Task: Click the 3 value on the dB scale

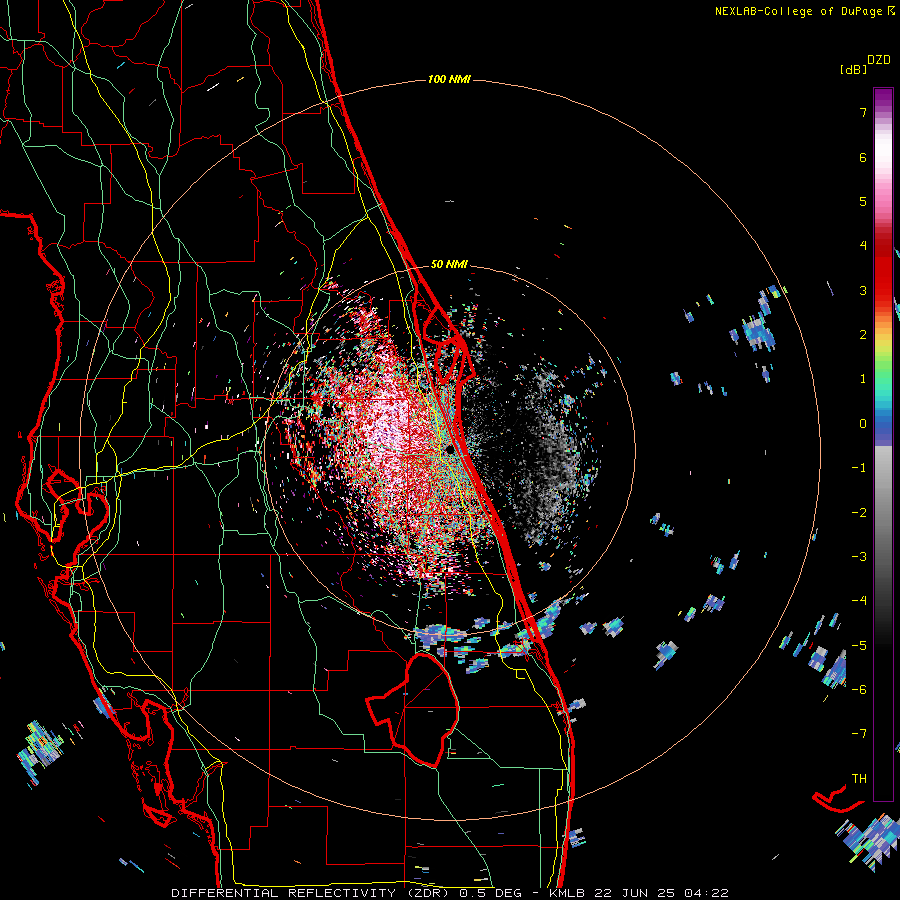Action: pos(863,290)
